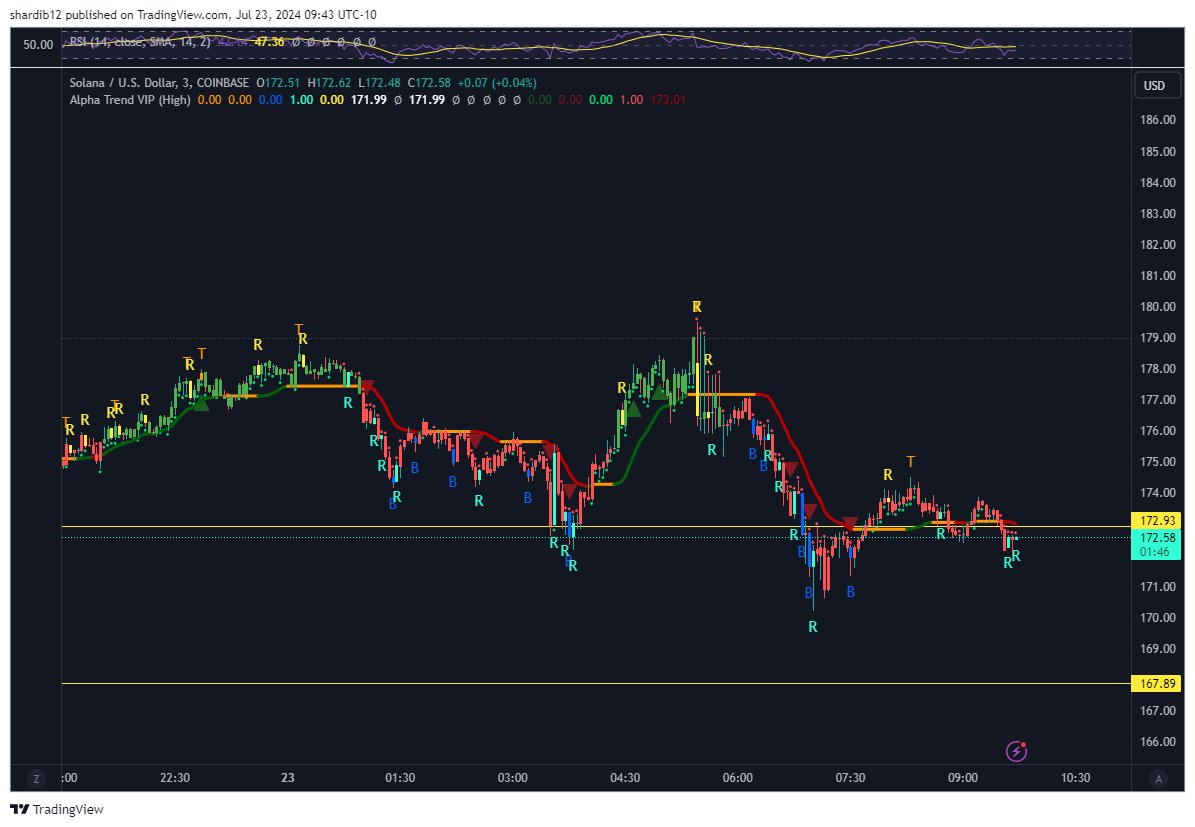Toggle auto scale with the A button

1158,778
